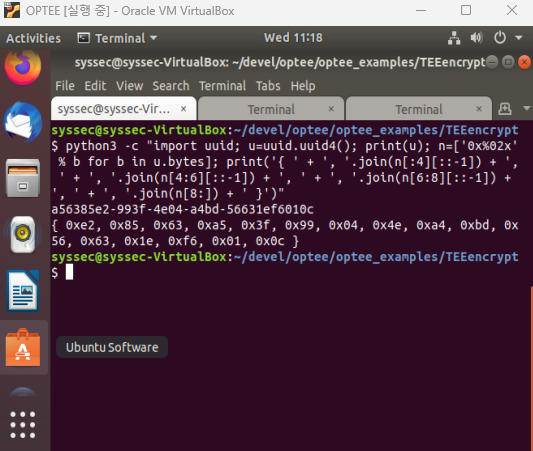
Task: Click the new tab icon button
Action: click(505, 109)
